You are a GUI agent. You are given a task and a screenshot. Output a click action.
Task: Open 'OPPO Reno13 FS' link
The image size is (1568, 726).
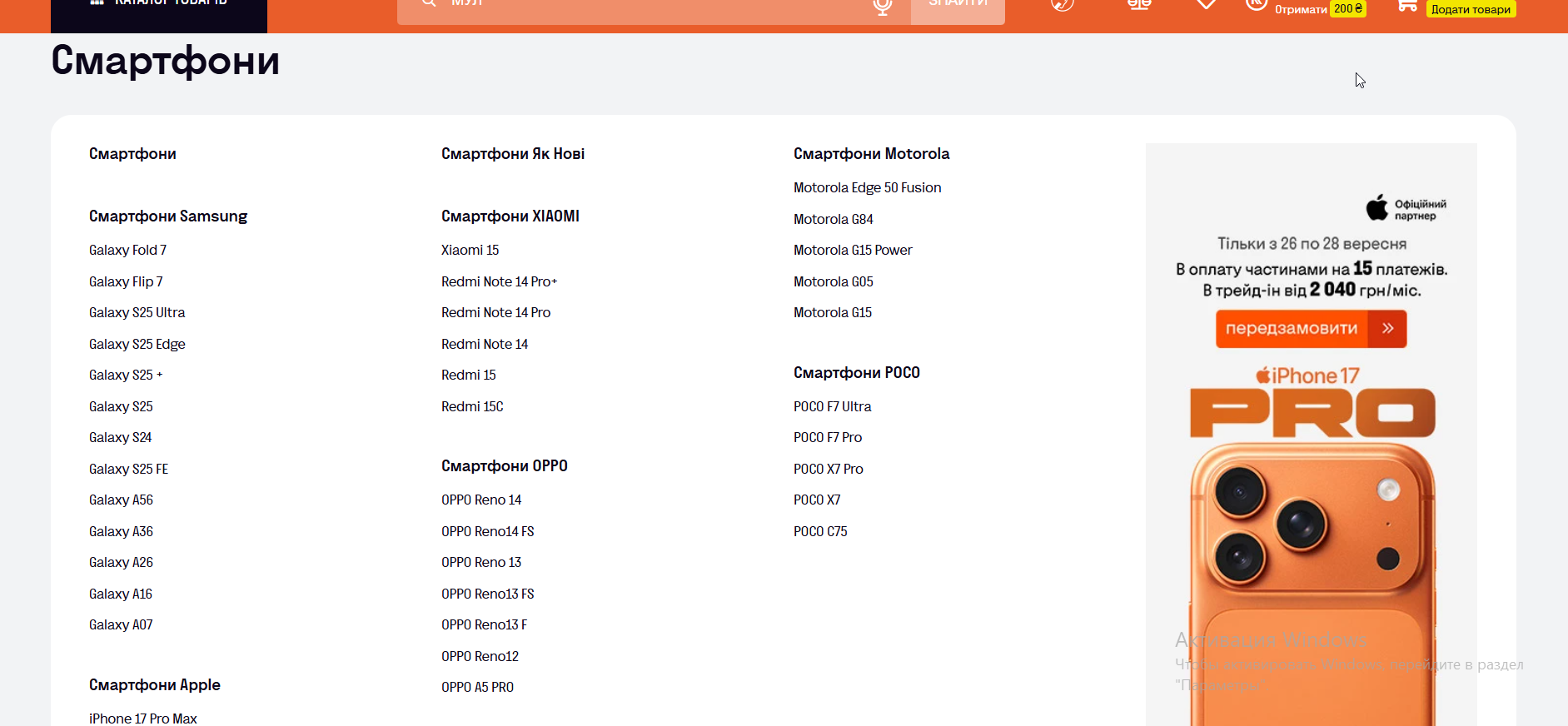coord(488,594)
